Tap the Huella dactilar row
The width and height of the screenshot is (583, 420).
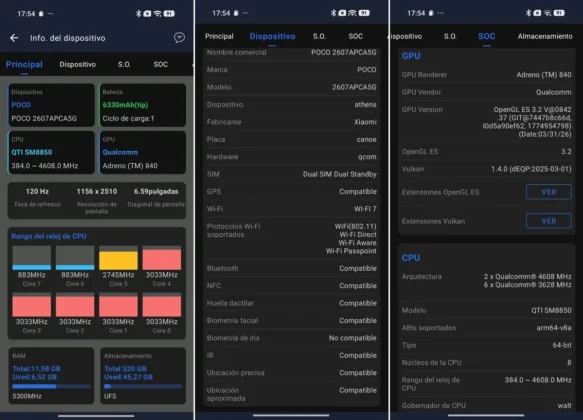pos(292,303)
